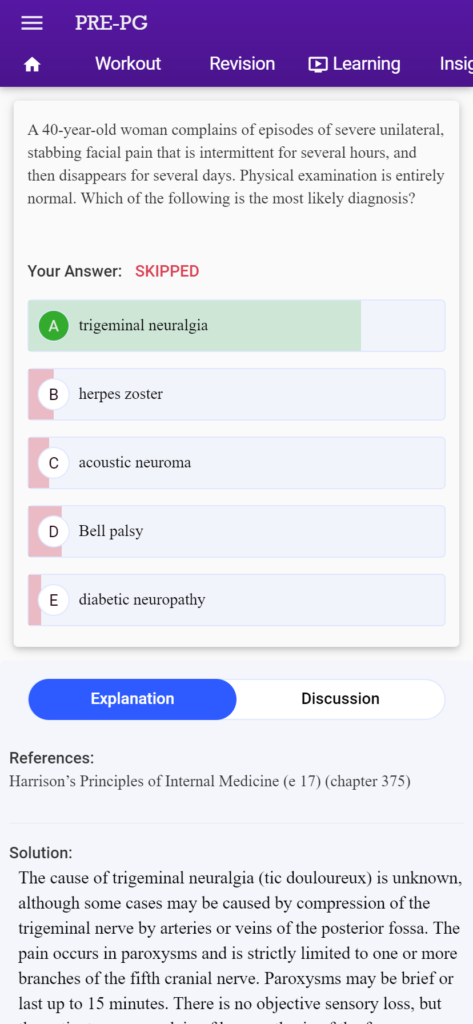Select the B option circle
Screen dimensions: 473x1024
pos(54,394)
